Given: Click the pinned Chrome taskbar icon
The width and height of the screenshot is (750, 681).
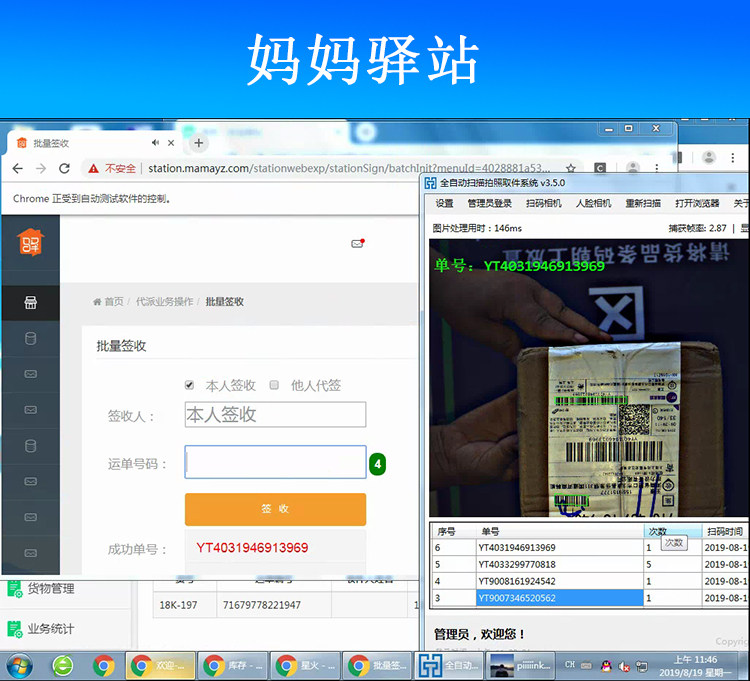Looking at the screenshot, I should click(x=104, y=666).
